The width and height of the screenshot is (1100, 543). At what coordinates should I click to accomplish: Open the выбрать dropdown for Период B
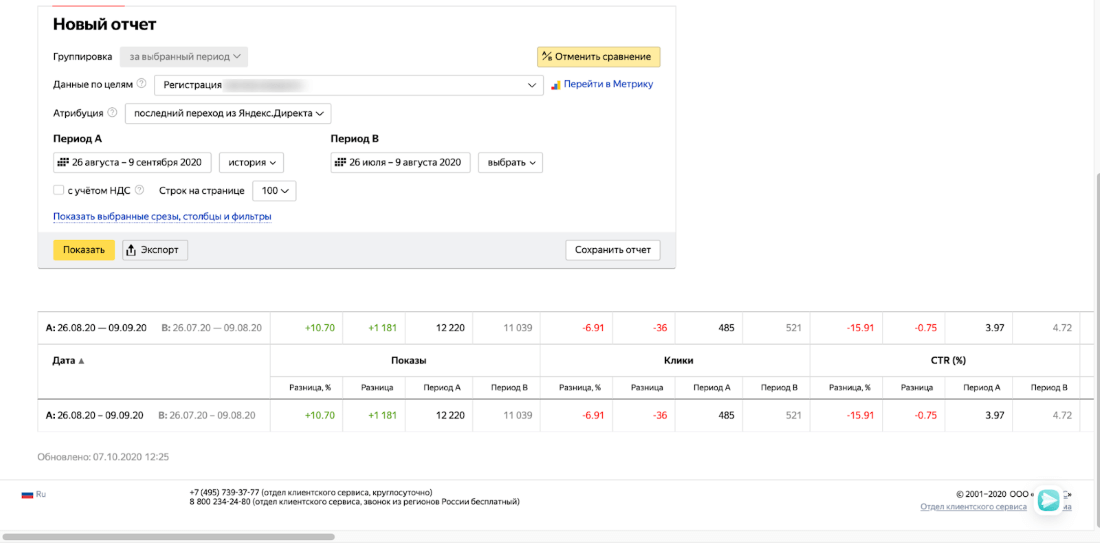pos(510,162)
